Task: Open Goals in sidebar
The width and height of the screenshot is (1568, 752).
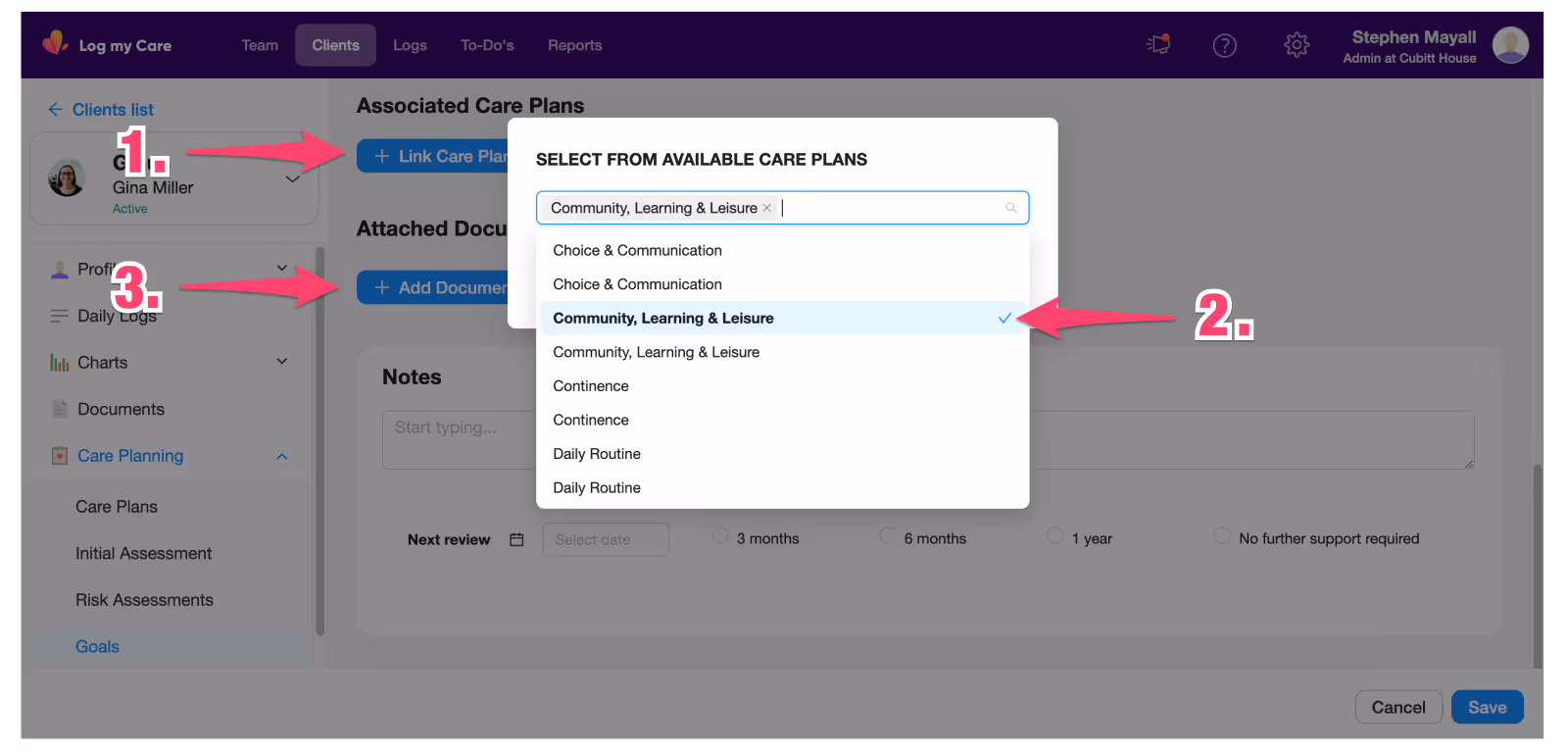Action: (x=97, y=646)
